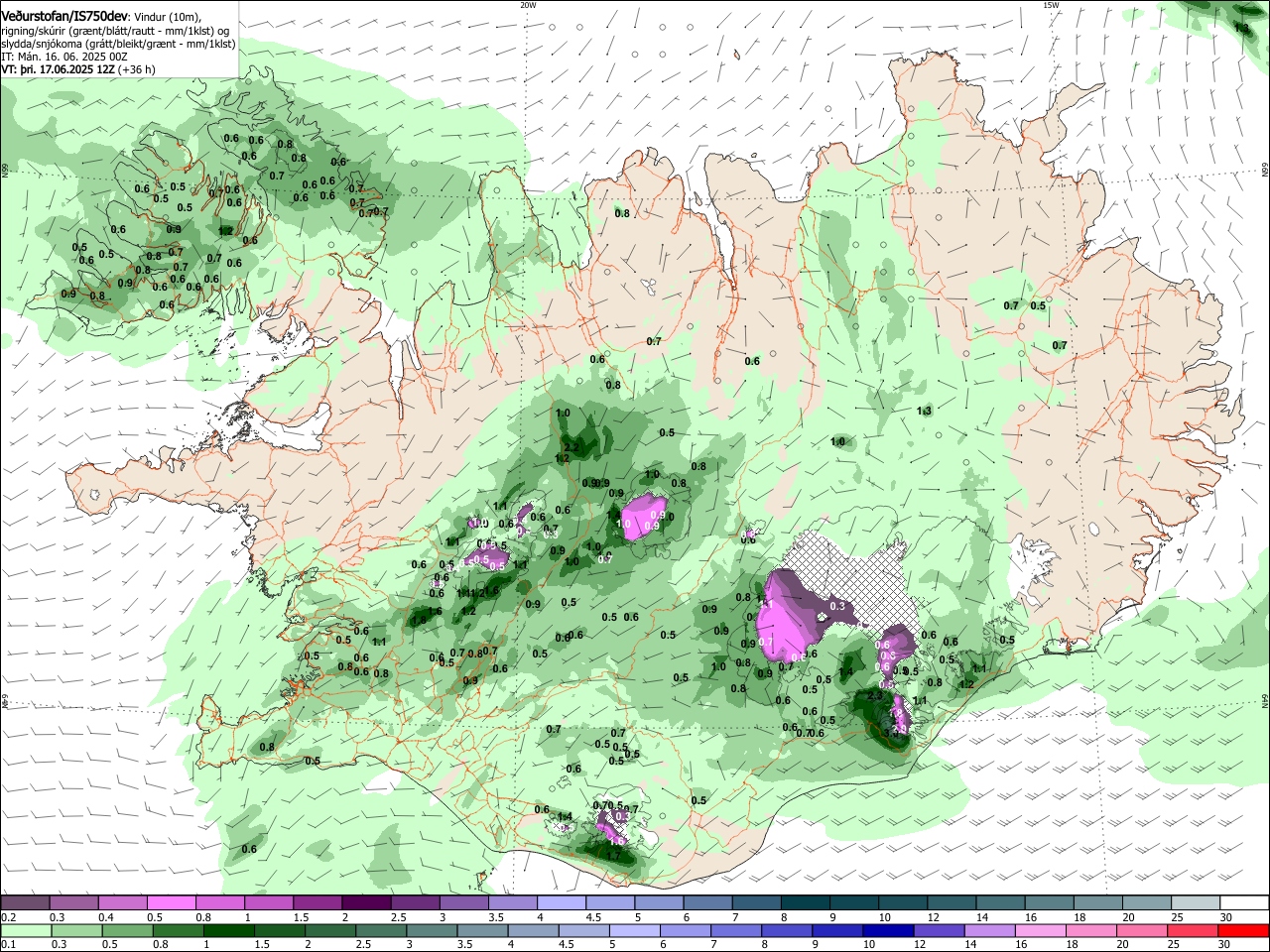Click the 2.3 precipitation value on the map
This screenshot has height=952, width=1270.
[874, 696]
